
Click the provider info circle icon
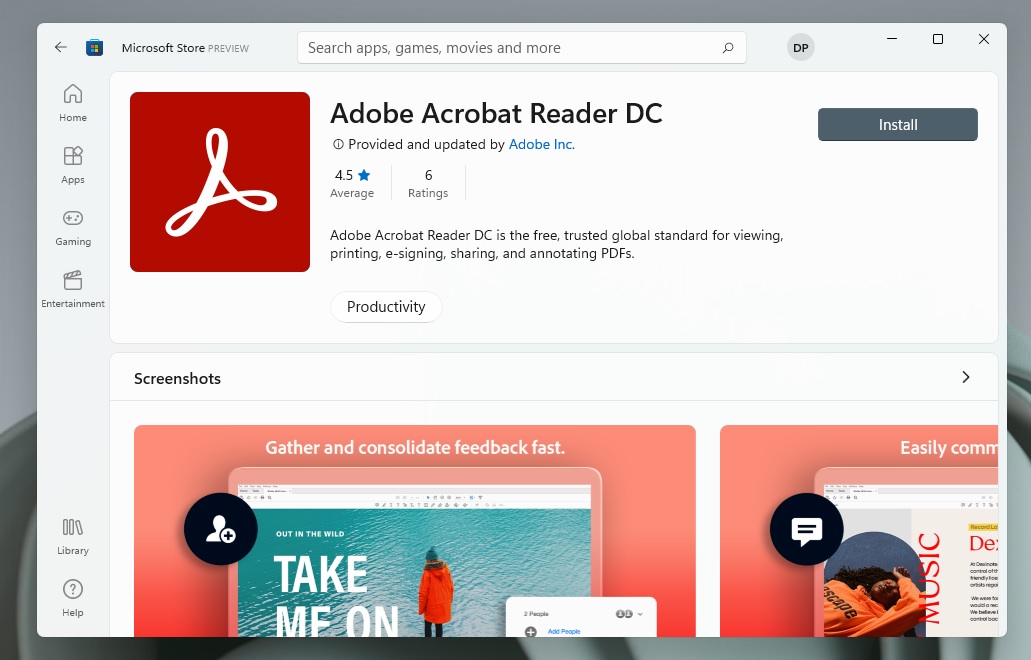pyautogui.click(x=338, y=144)
